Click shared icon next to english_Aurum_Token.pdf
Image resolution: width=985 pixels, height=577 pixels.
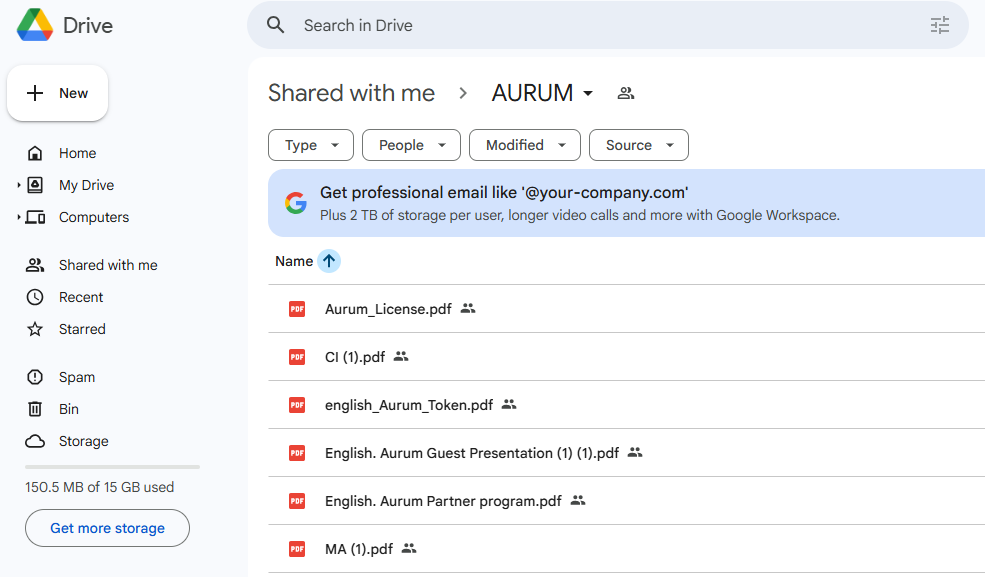509,404
